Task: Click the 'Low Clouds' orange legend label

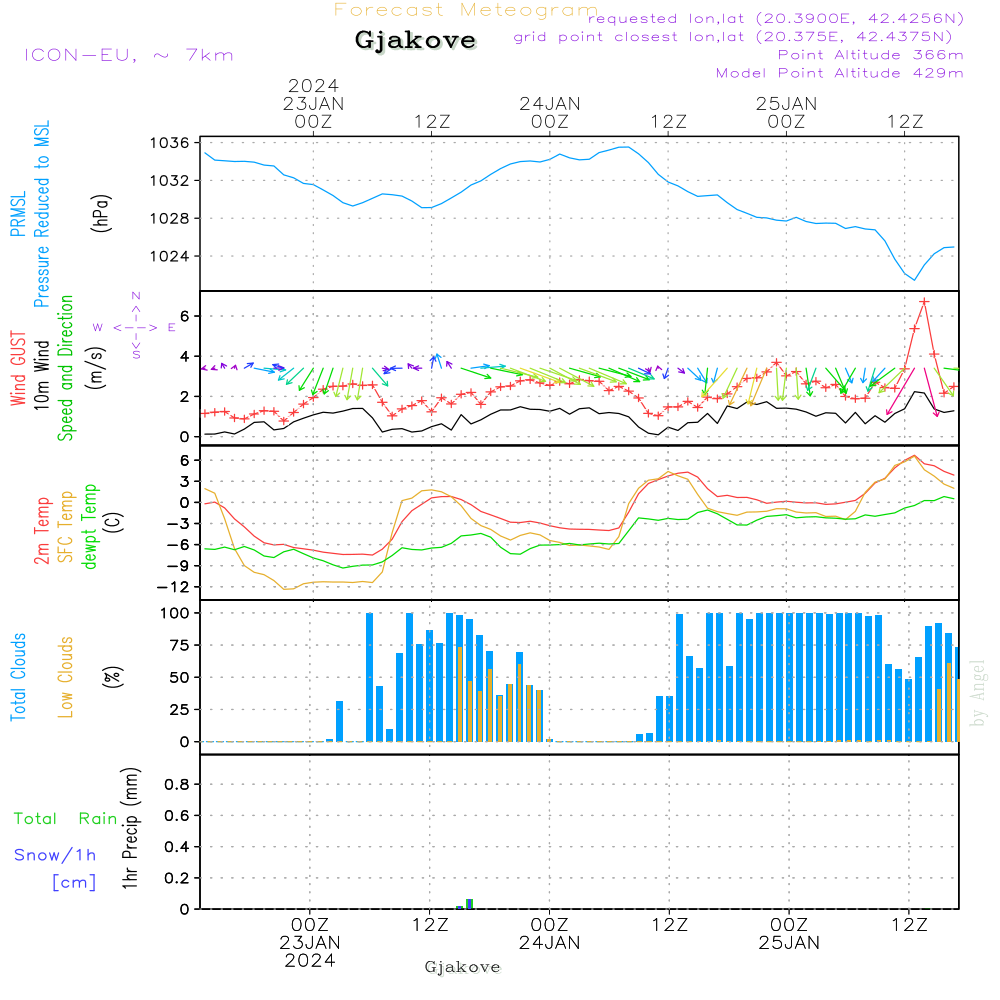Action: pyautogui.click(x=66, y=676)
